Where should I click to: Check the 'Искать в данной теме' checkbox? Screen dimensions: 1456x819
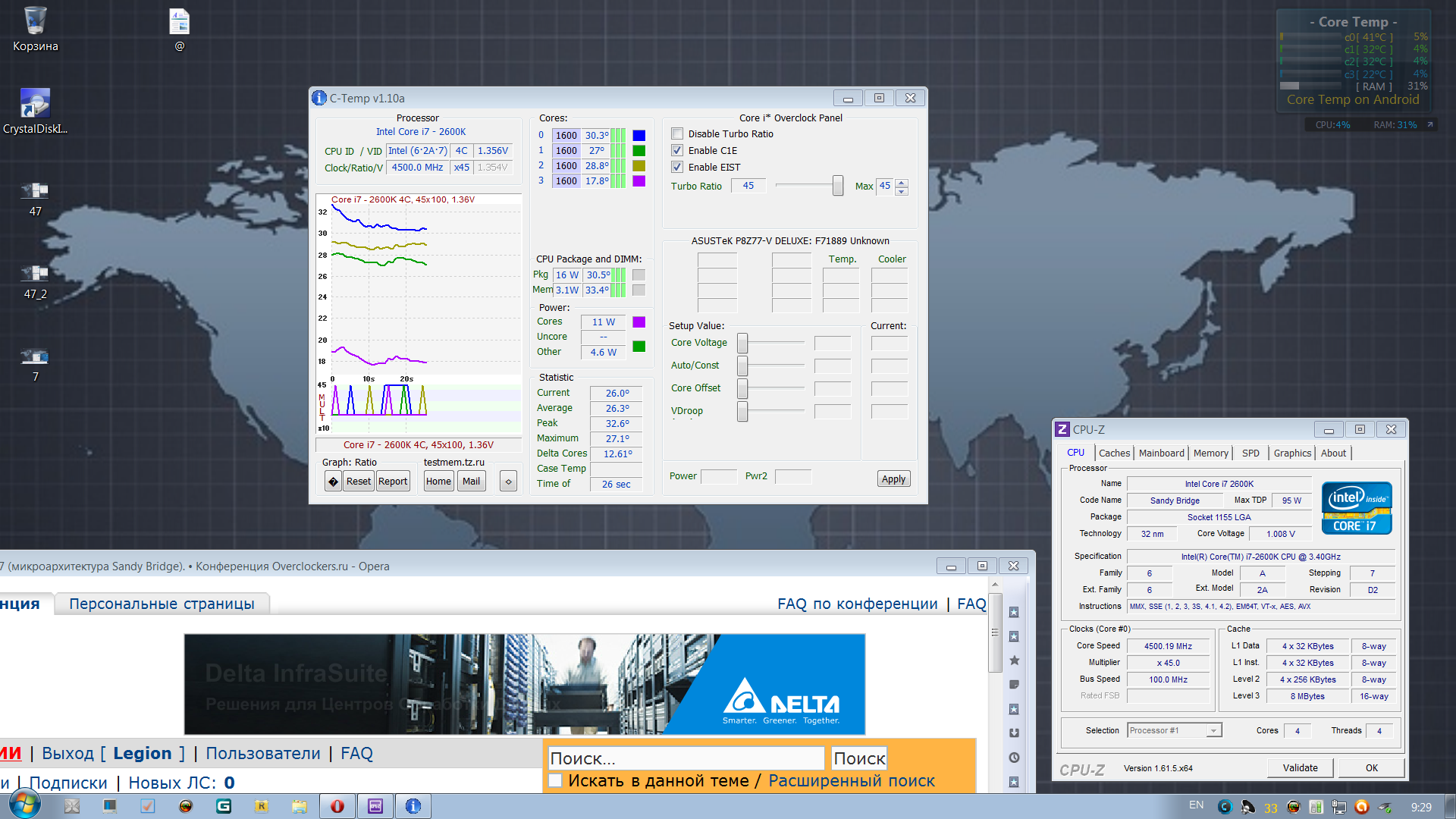555,780
